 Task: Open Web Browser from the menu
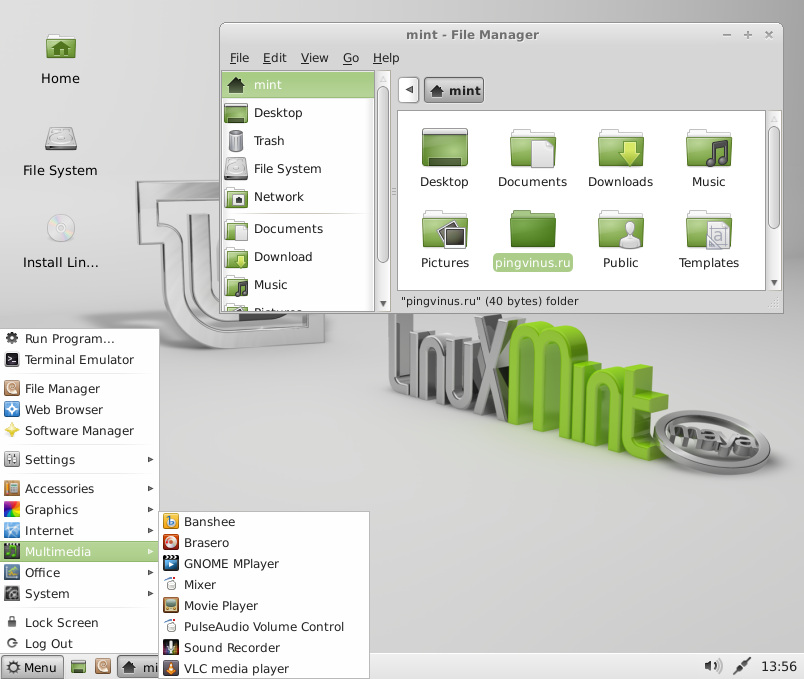79,410
